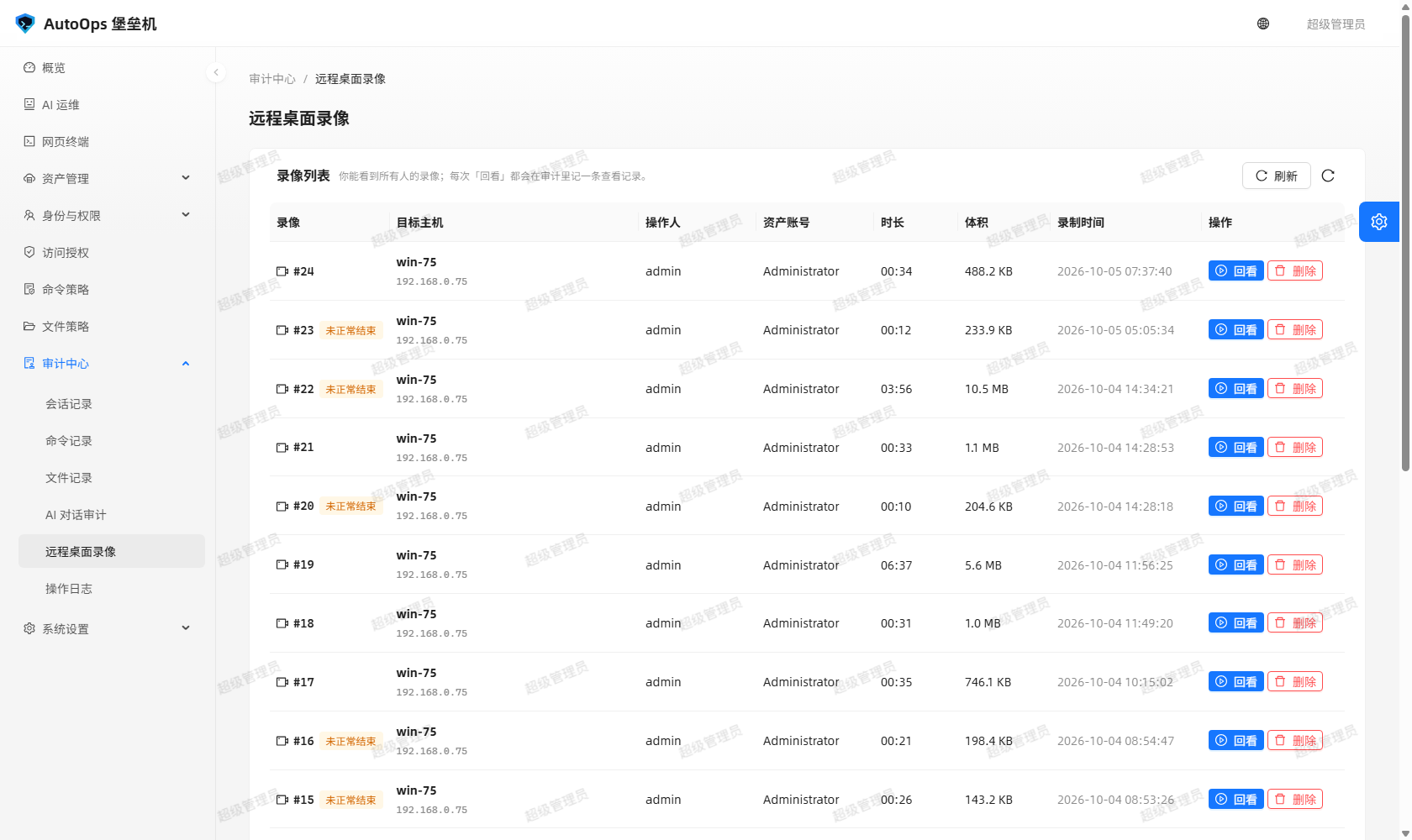
Task: Click the 文件策略 folder icon
Action: point(29,326)
